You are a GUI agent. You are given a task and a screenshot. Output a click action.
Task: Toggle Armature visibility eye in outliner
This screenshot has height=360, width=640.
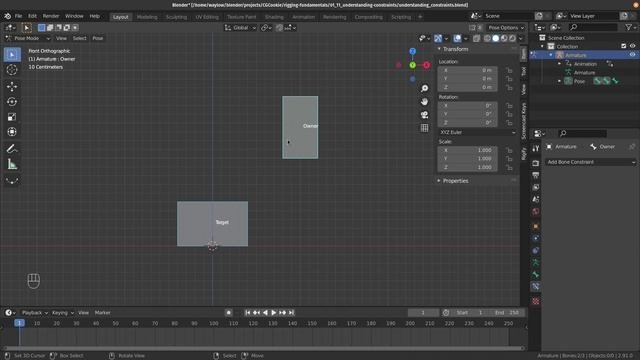tap(632, 55)
